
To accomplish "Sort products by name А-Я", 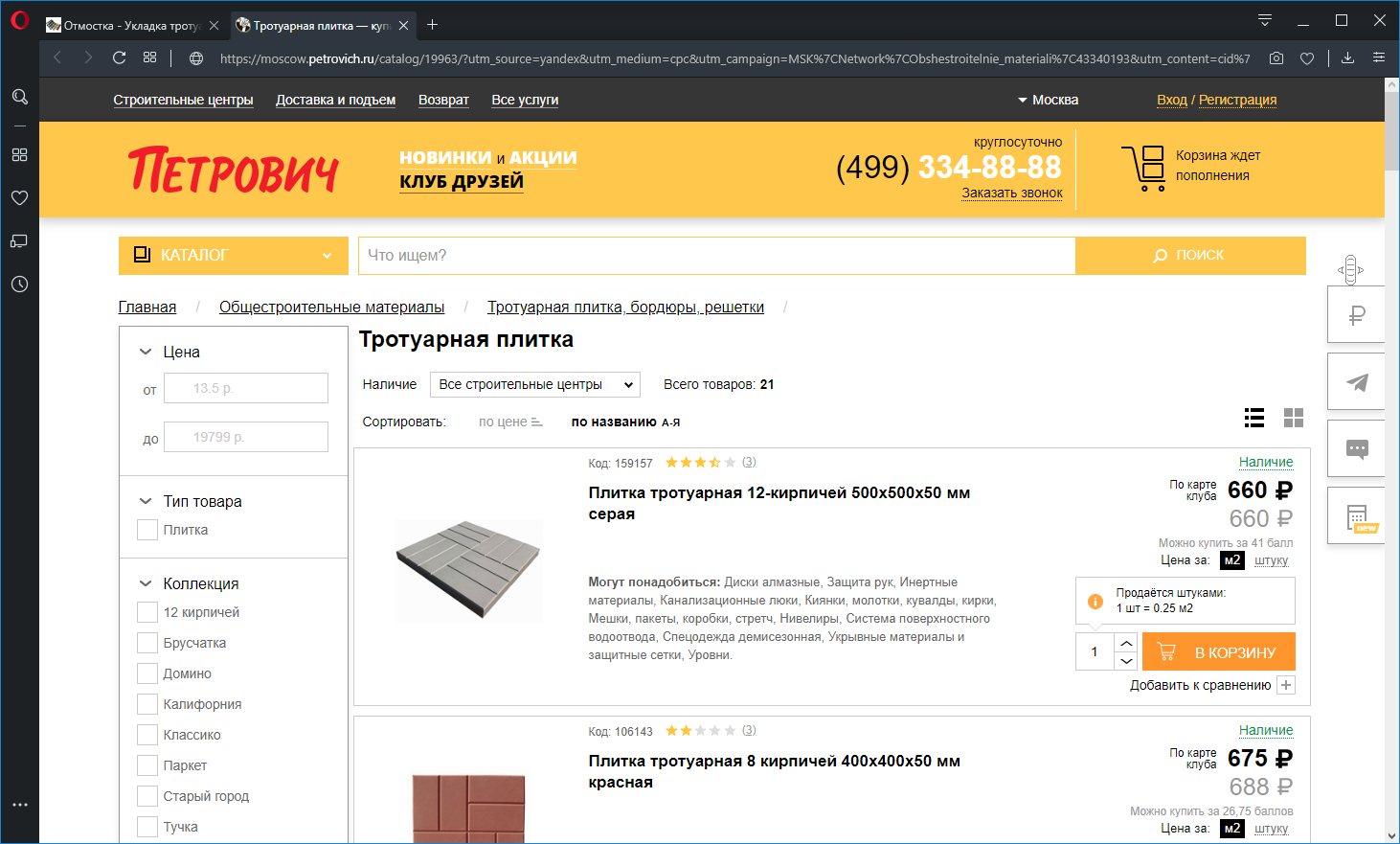I will click(626, 422).
